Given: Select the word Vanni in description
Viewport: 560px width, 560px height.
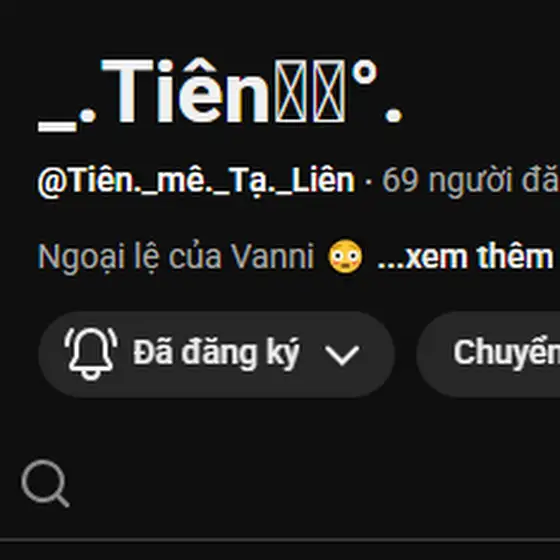Looking at the screenshot, I should [x=272, y=256].
